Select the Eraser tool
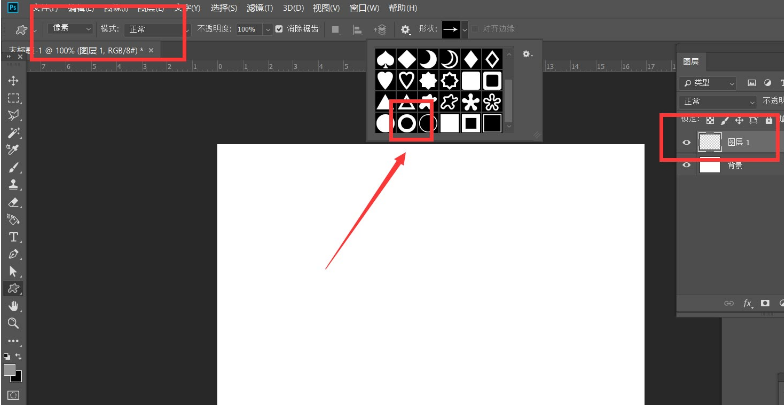The height and width of the screenshot is (405, 784). [13, 202]
